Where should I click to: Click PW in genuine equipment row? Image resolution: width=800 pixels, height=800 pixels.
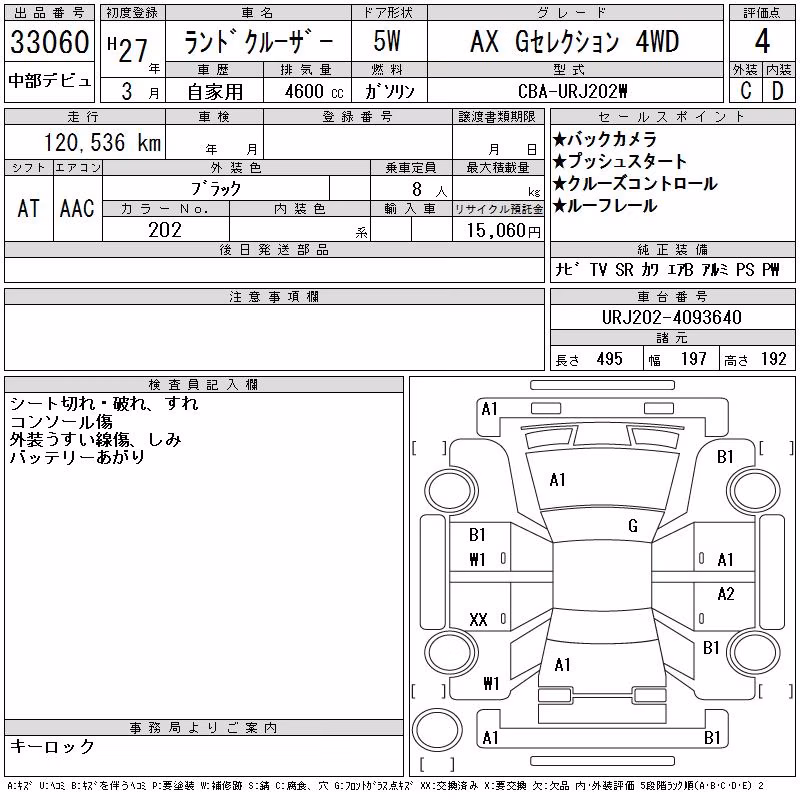[771, 269]
